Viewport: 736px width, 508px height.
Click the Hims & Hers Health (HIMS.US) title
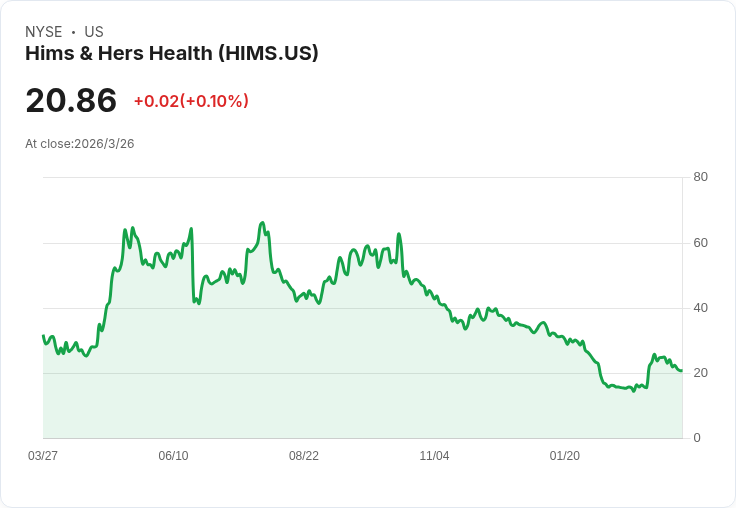click(172, 53)
